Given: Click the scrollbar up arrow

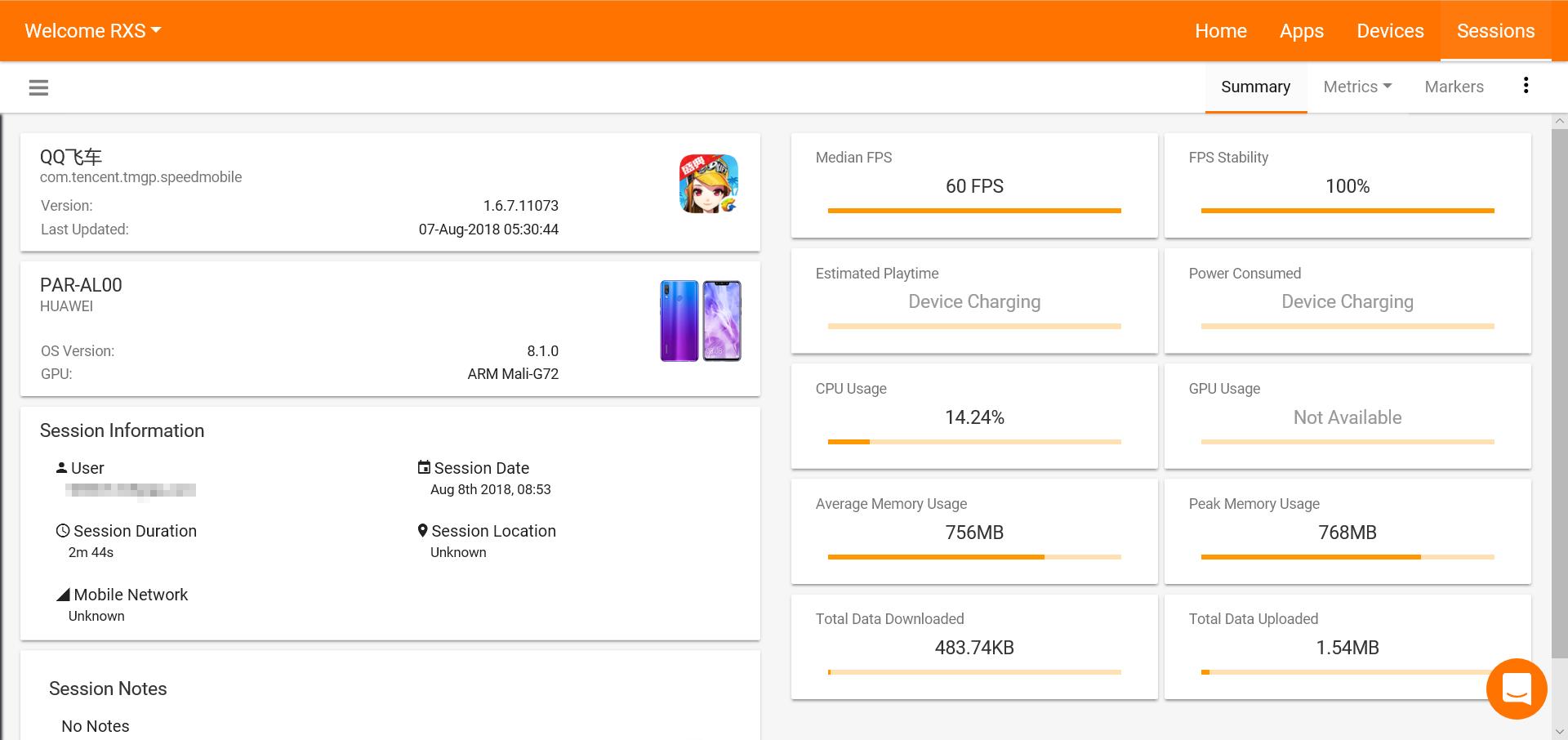Looking at the screenshot, I should 1560,121.
